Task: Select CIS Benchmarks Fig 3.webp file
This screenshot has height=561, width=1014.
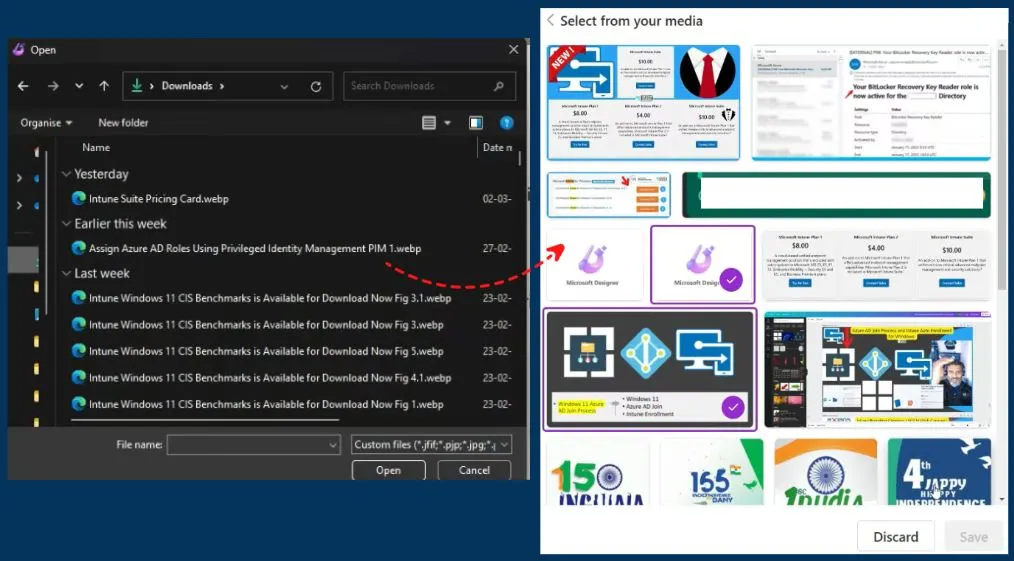Action: (x=266, y=325)
